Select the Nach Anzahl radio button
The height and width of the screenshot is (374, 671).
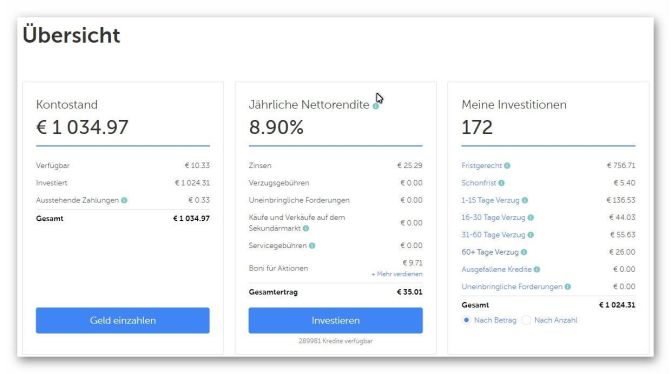[x=526, y=320]
